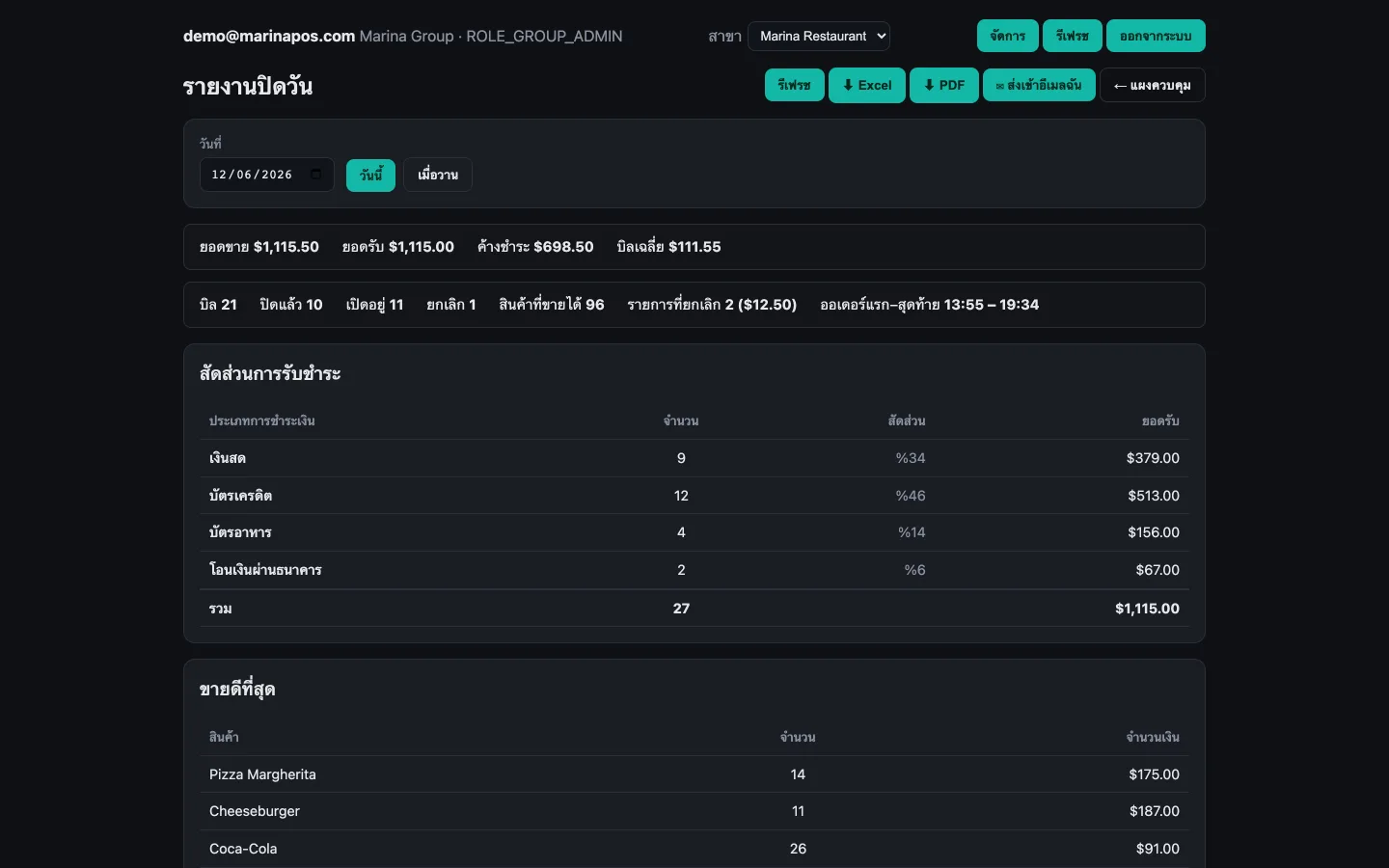This screenshot has width=1389, height=868.
Task: Open the Marina Restaurant branch dropdown
Action: (x=818, y=36)
